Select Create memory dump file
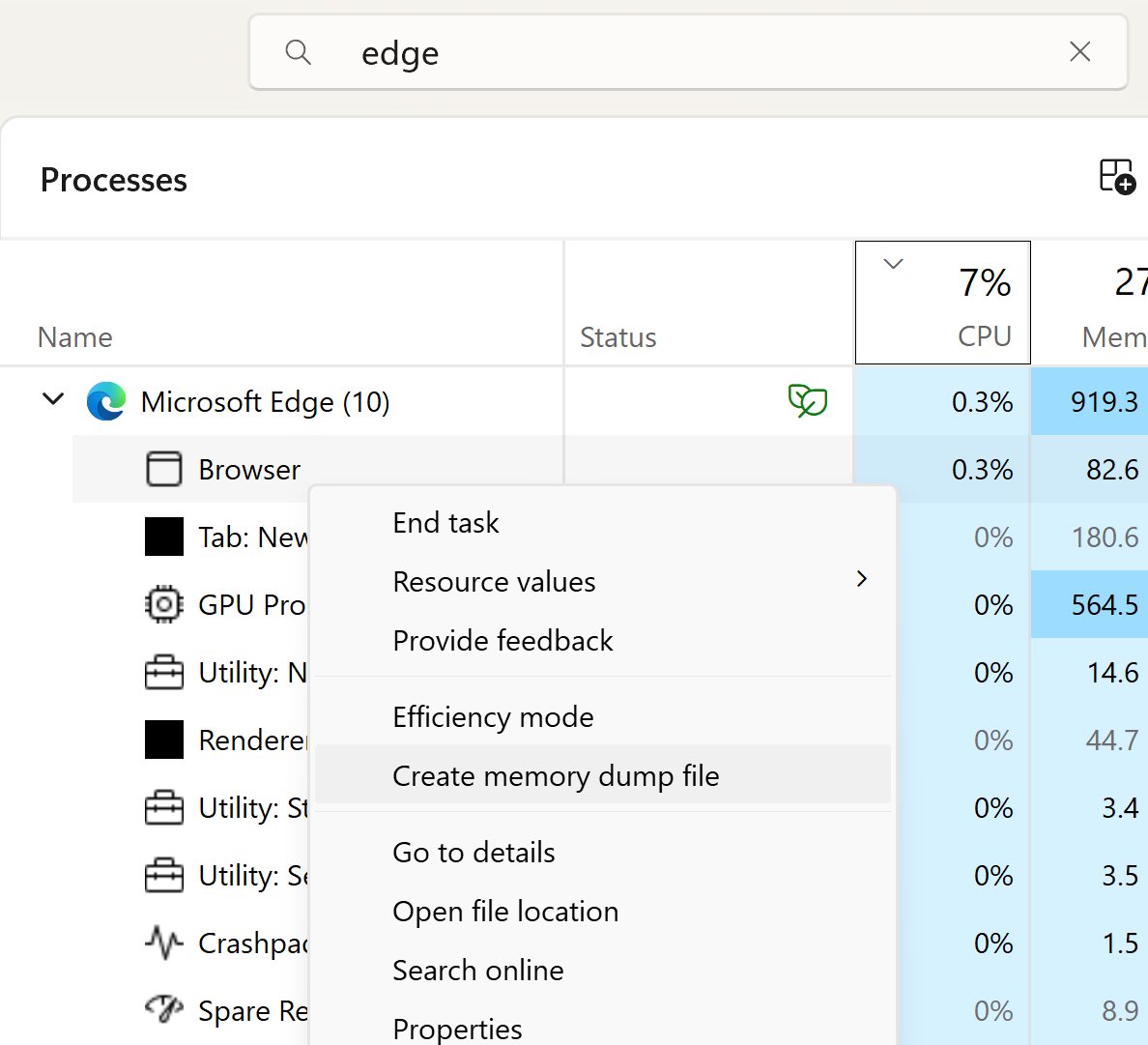Image resolution: width=1148 pixels, height=1045 pixels. tap(603, 775)
